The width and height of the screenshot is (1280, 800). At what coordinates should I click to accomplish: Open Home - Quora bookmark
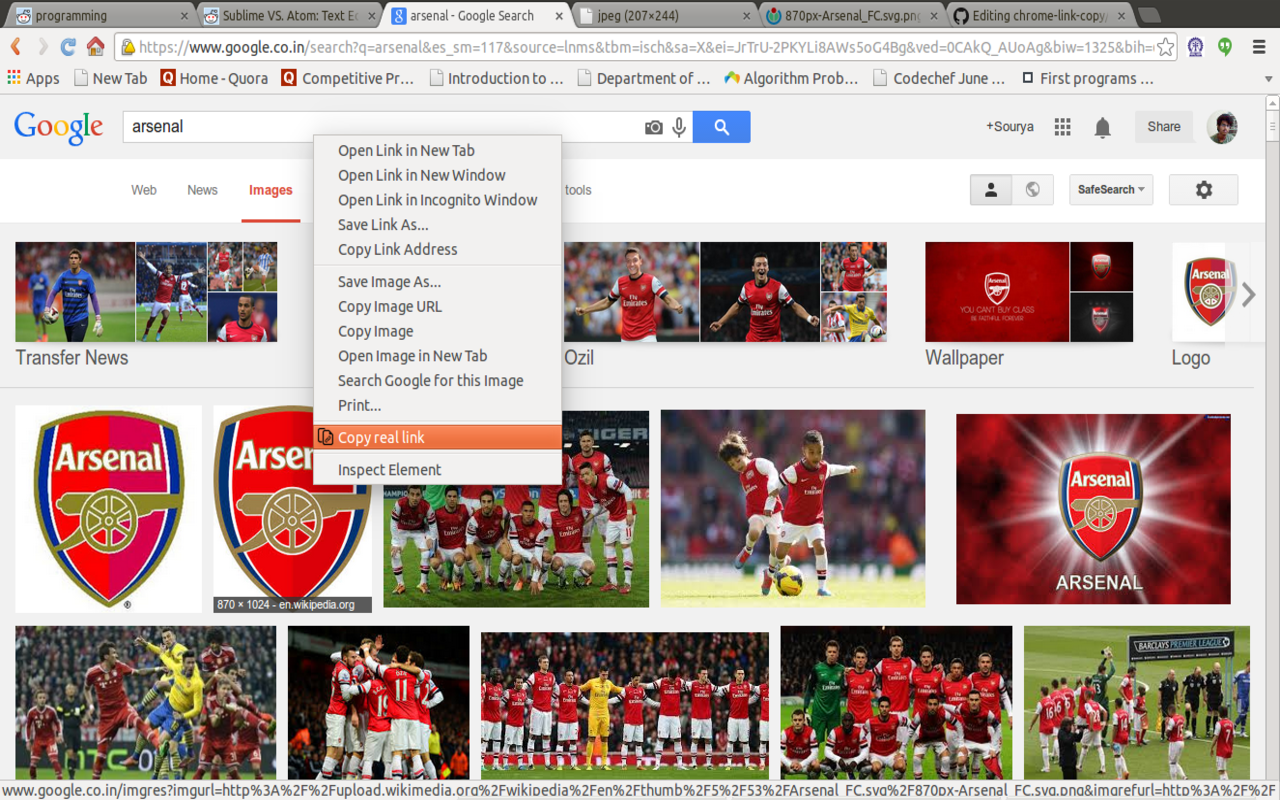(214, 78)
